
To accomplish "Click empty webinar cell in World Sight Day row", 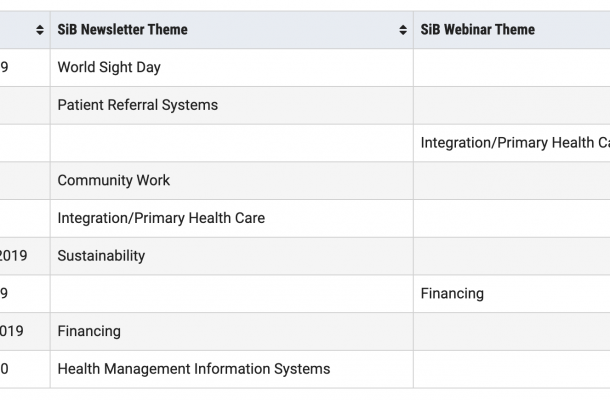I will click(512, 67).
